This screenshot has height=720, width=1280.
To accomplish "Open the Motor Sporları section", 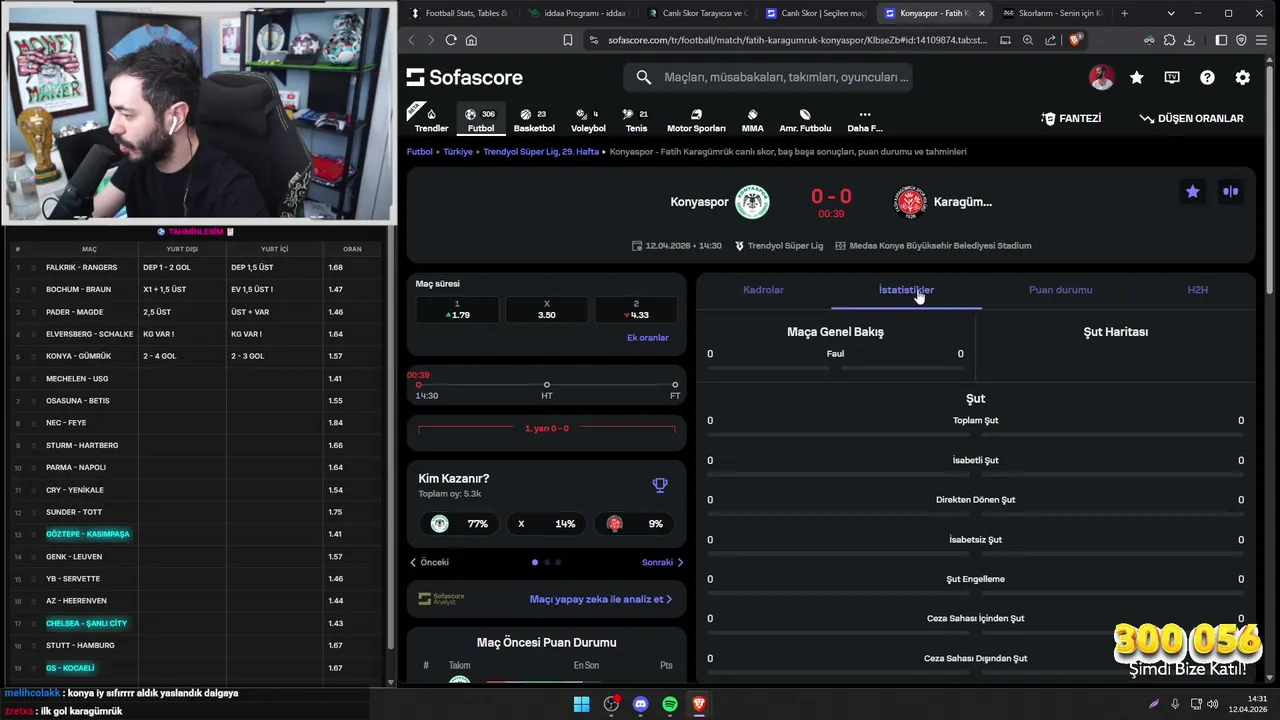I will click(696, 120).
